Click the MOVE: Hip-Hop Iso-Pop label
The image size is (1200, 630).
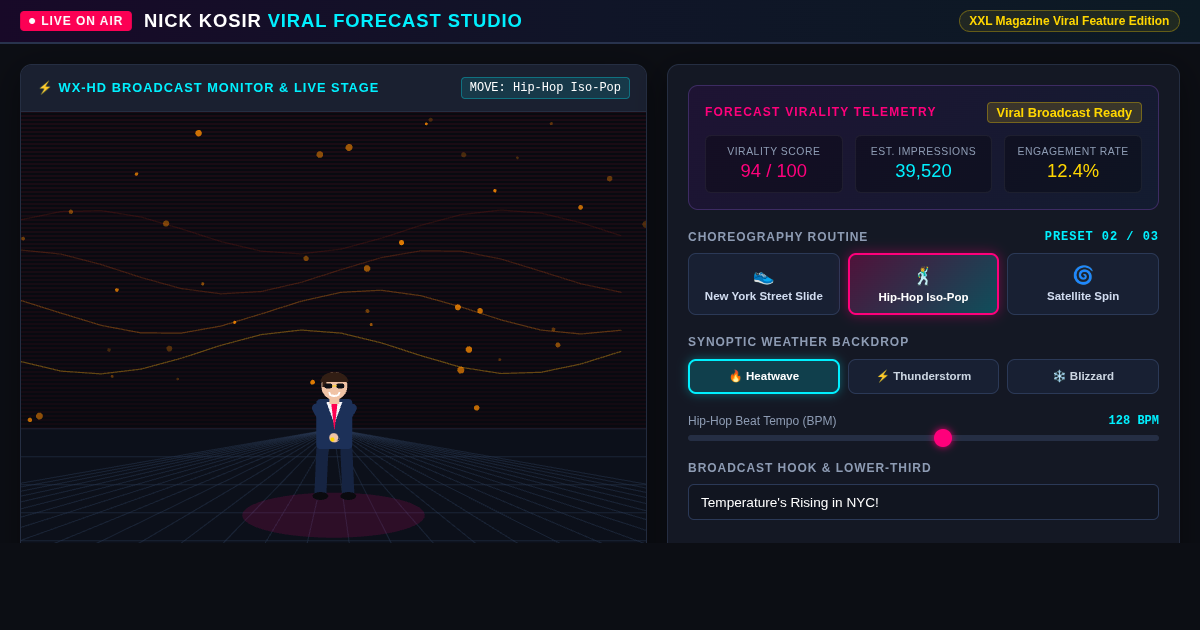click(x=545, y=88)
